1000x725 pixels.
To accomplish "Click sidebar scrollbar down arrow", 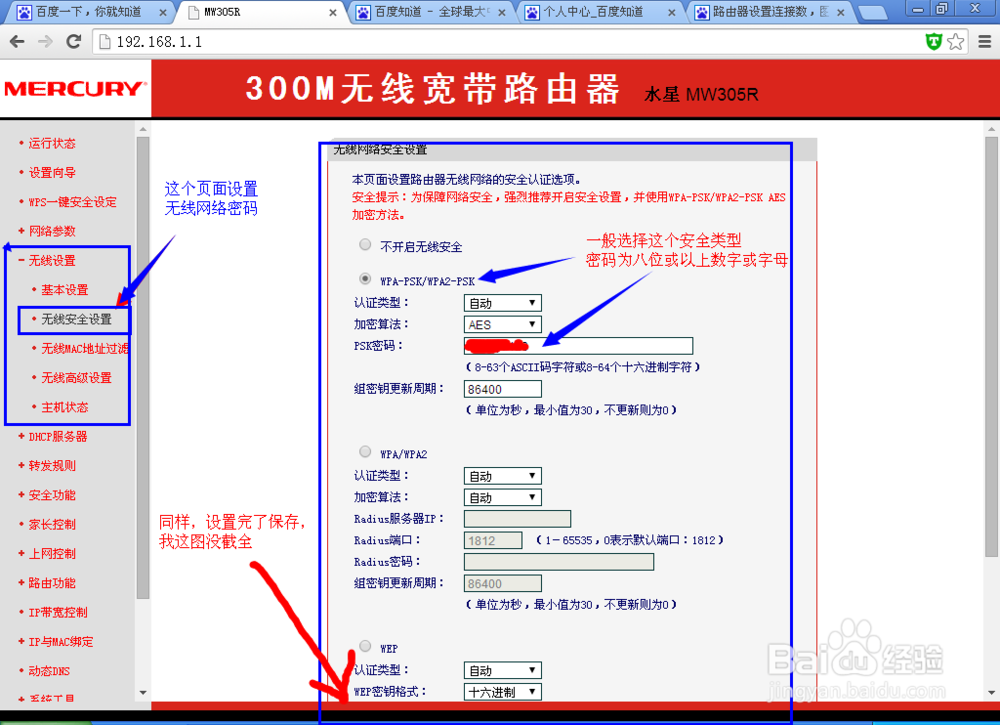I will click(143, 692).
